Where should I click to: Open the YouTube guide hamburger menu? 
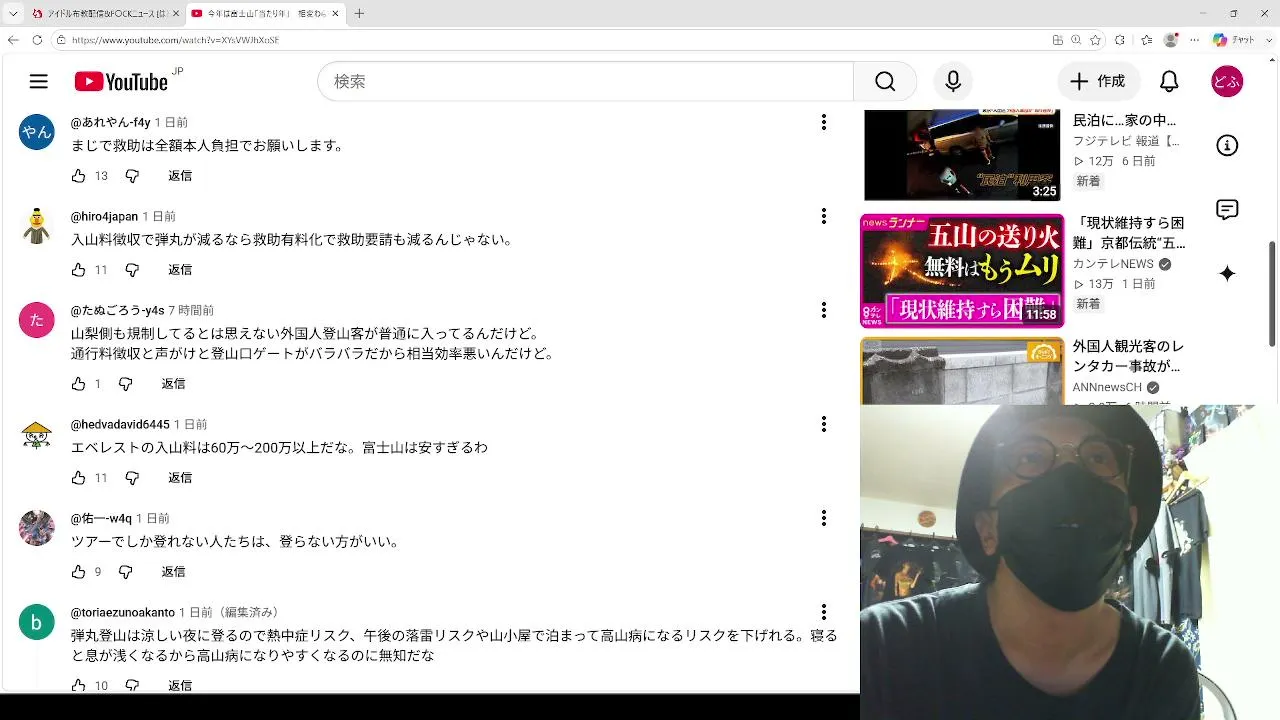[x=39, y=82]
